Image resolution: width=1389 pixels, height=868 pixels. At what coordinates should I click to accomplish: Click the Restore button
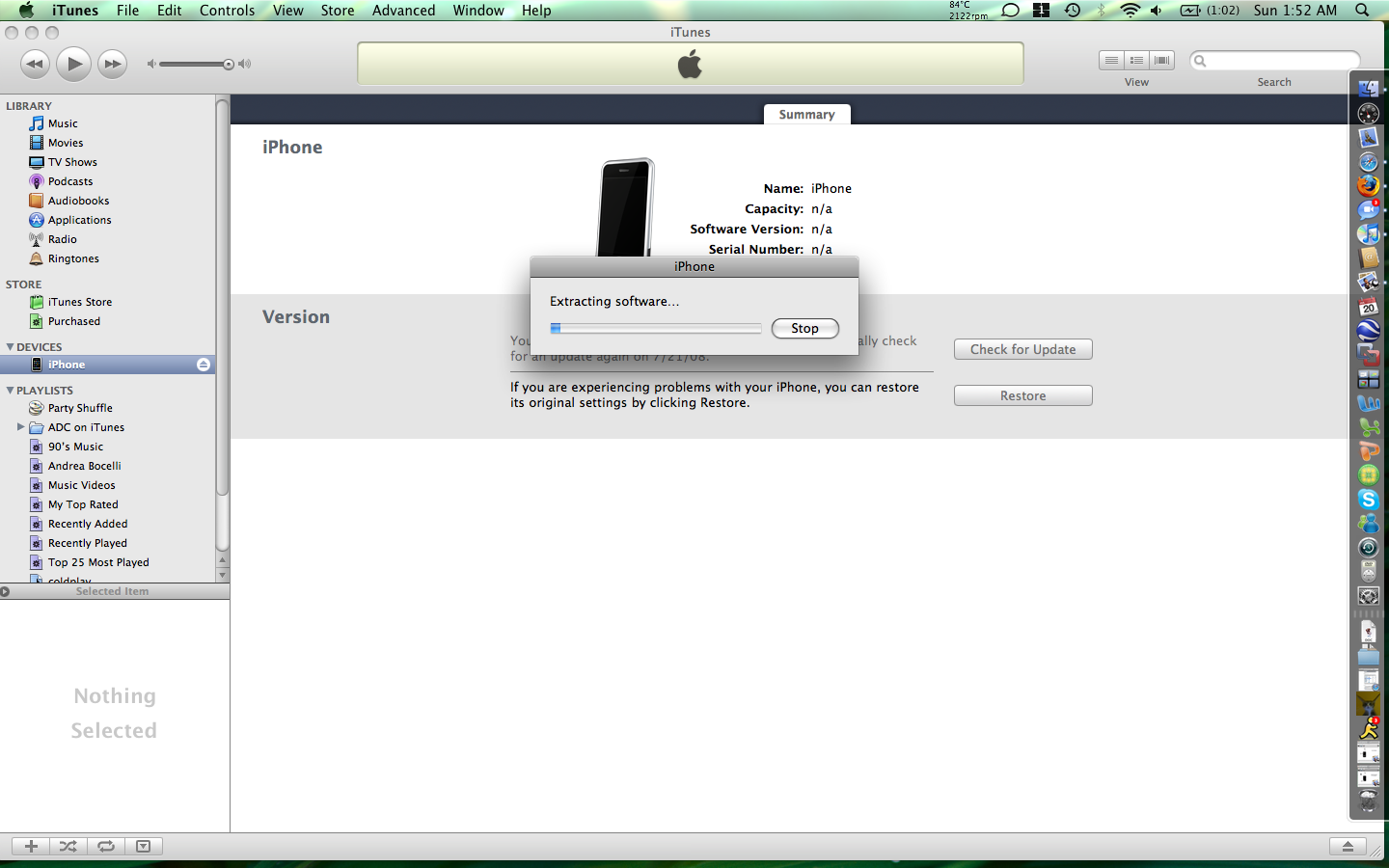[x=1023, y=395]
